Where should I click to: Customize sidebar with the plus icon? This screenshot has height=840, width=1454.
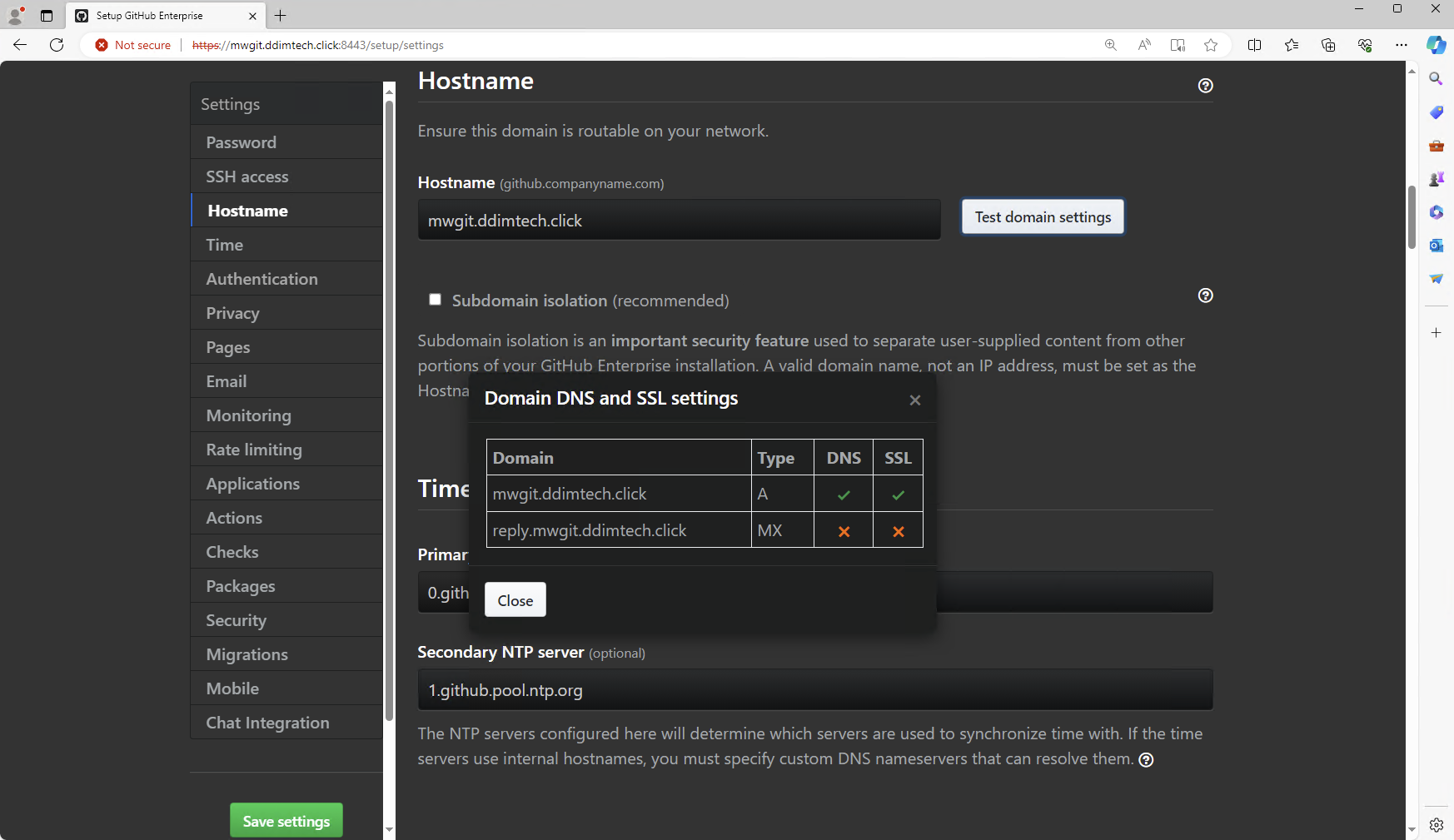click(x=1436, y=333)
